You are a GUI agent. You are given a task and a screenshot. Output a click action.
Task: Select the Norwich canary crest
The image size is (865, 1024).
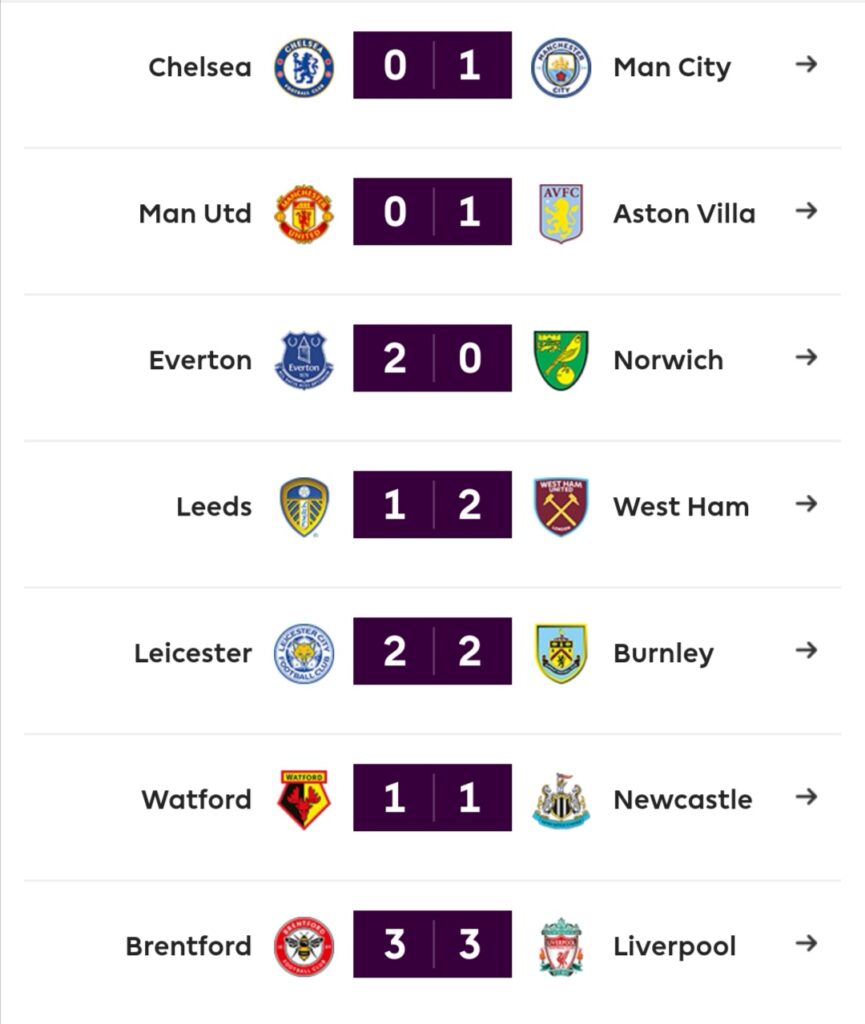560,360
